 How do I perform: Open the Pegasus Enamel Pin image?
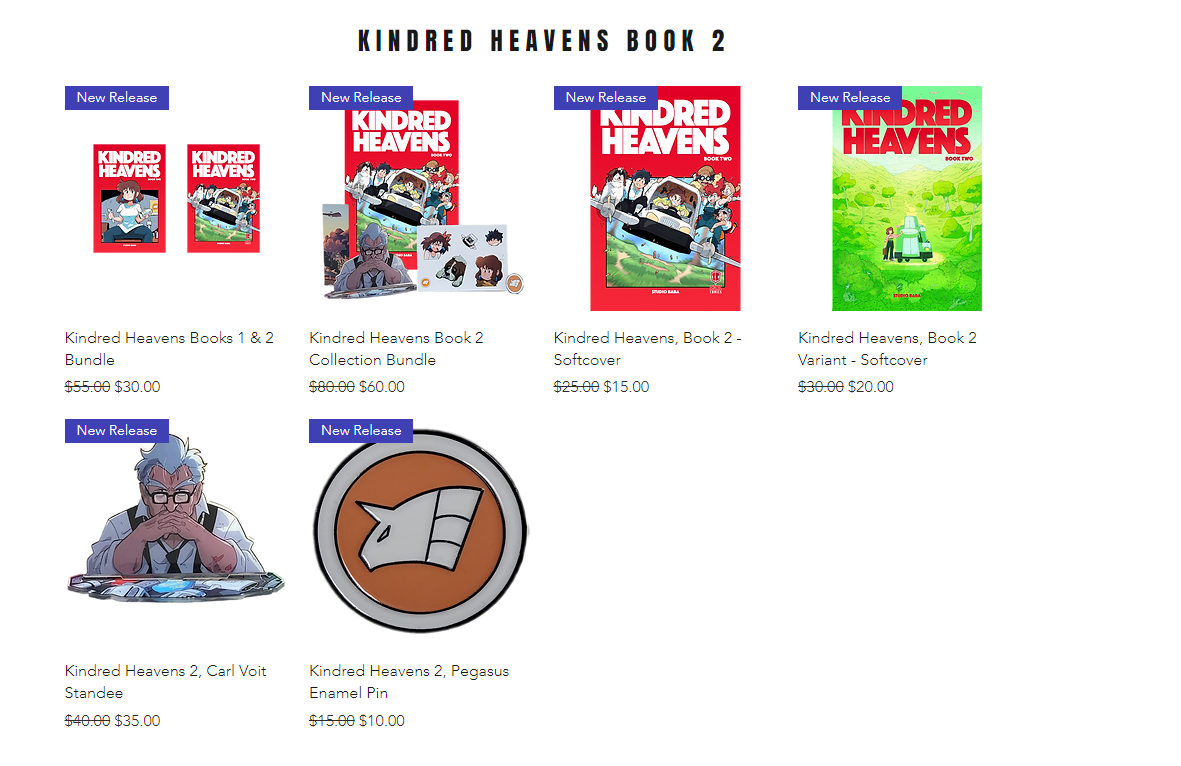pyautogui.click(x=420, y=530)
